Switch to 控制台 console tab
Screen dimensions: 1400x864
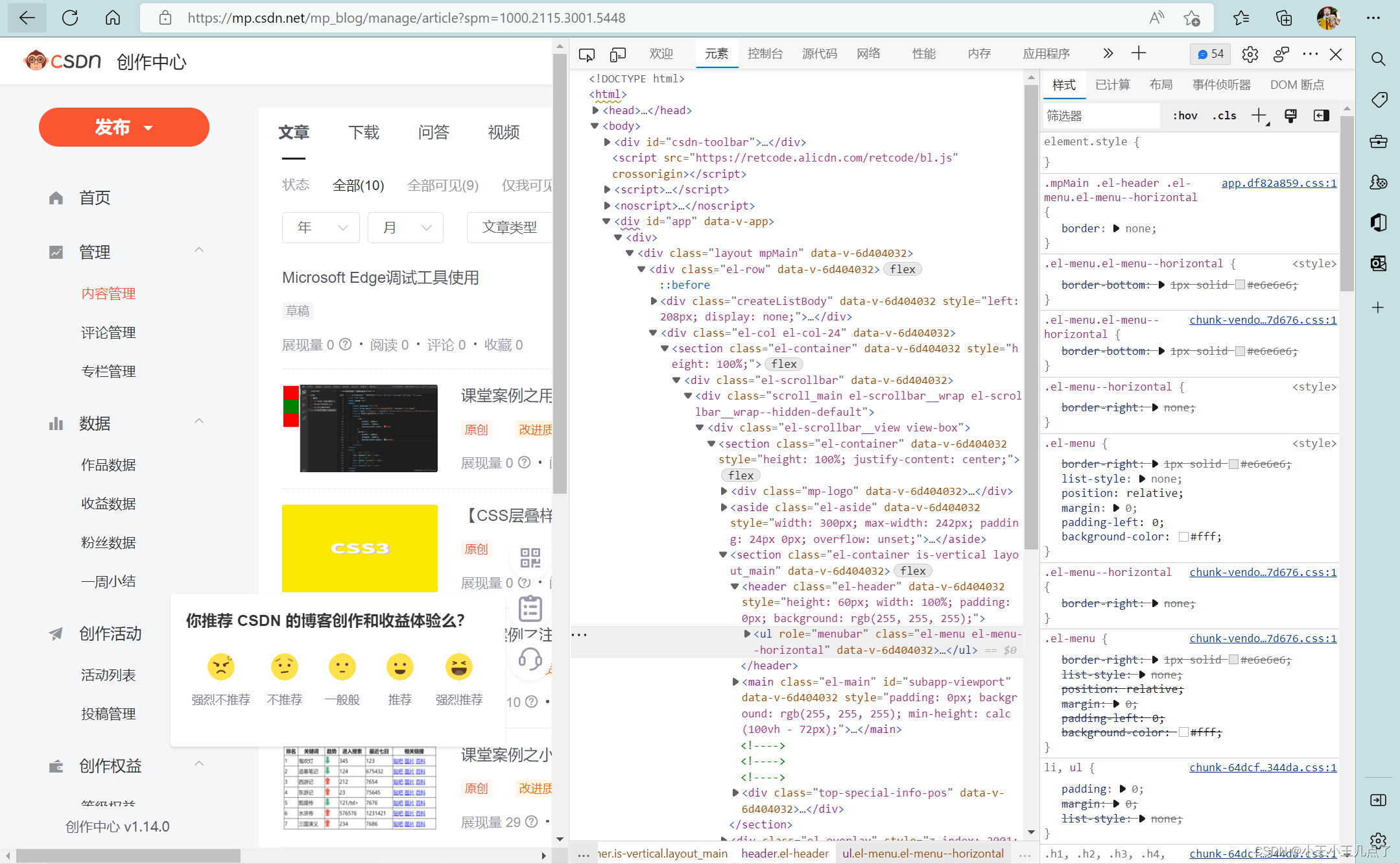tap(765, 54)
